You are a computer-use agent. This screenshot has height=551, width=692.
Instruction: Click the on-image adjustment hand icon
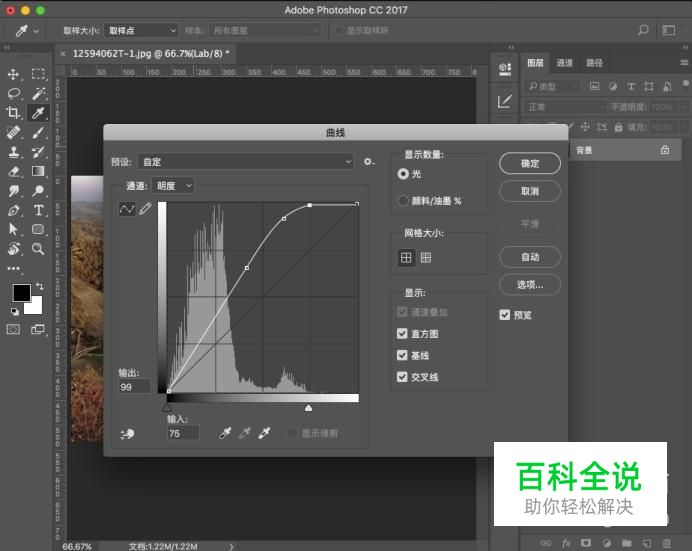coord(128,434)
